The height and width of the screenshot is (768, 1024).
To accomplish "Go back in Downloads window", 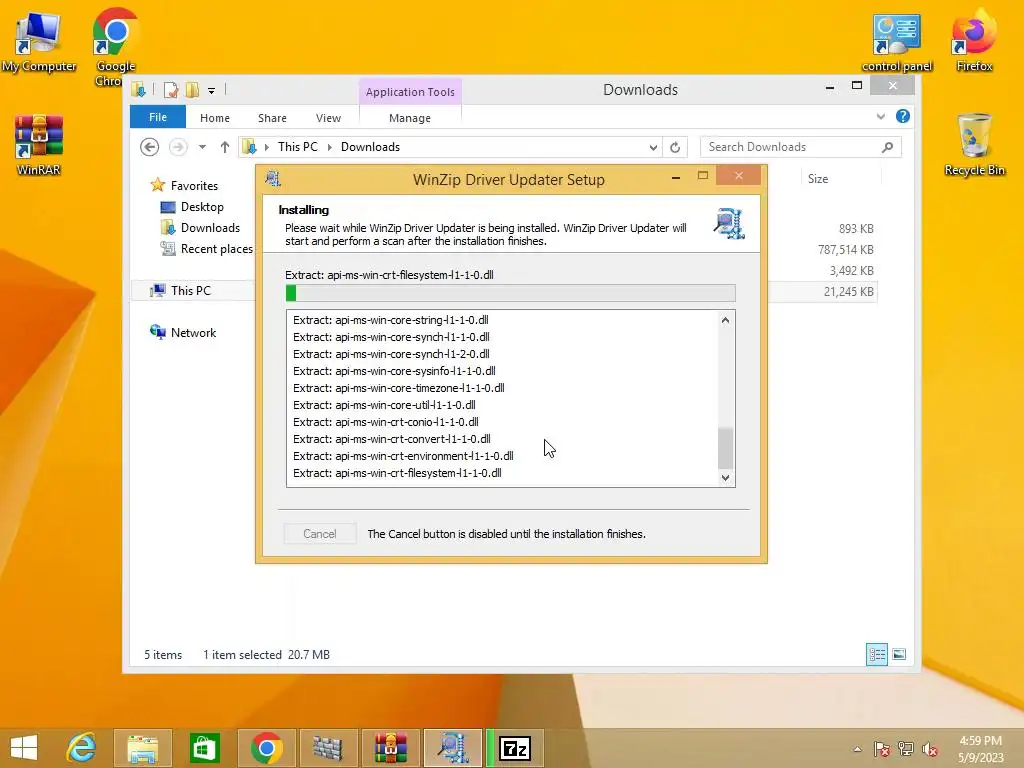I will (x=150, y=147).
